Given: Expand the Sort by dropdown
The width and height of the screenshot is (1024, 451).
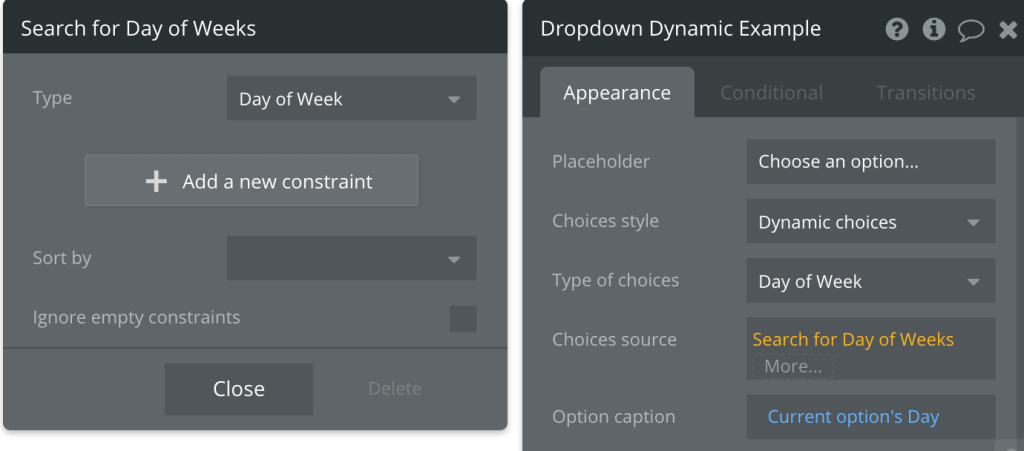Looking at the screenshot, I should coord(351,258).
